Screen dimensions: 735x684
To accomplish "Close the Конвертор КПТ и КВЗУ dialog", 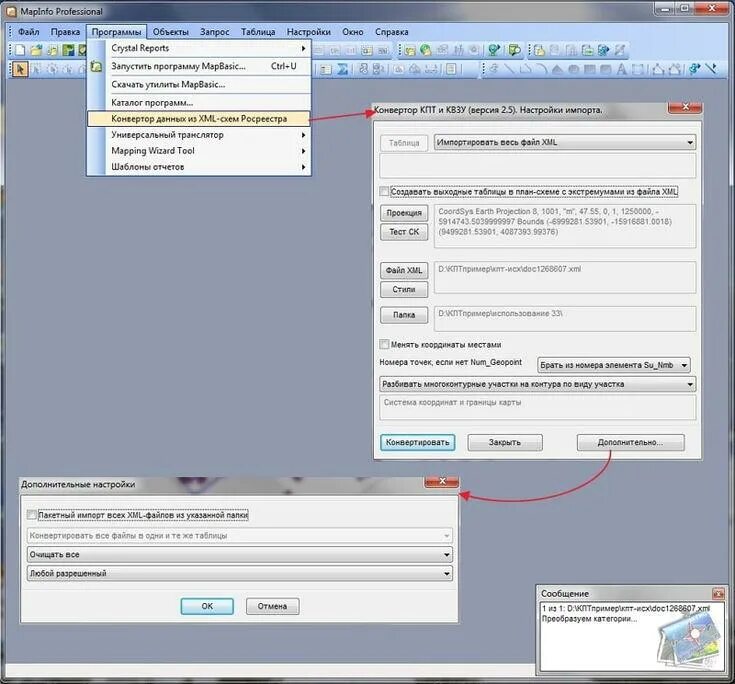I will coord(685,107).
